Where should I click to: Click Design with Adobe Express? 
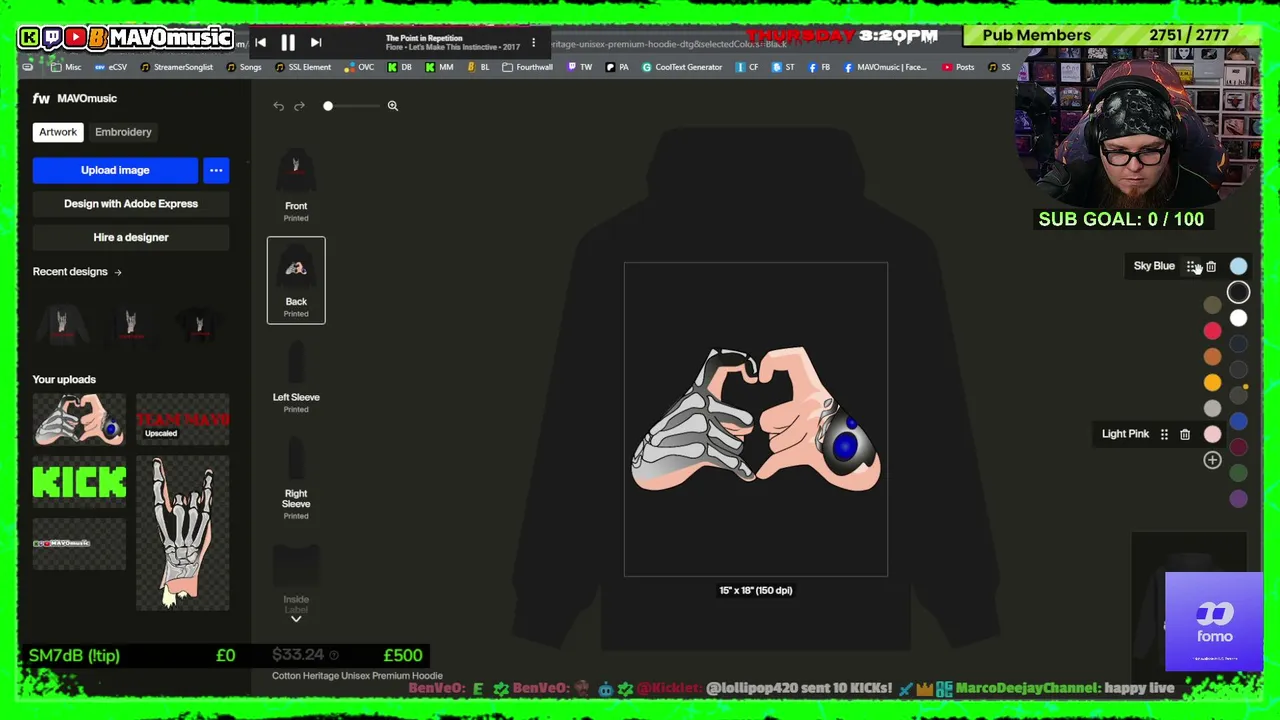131,204
